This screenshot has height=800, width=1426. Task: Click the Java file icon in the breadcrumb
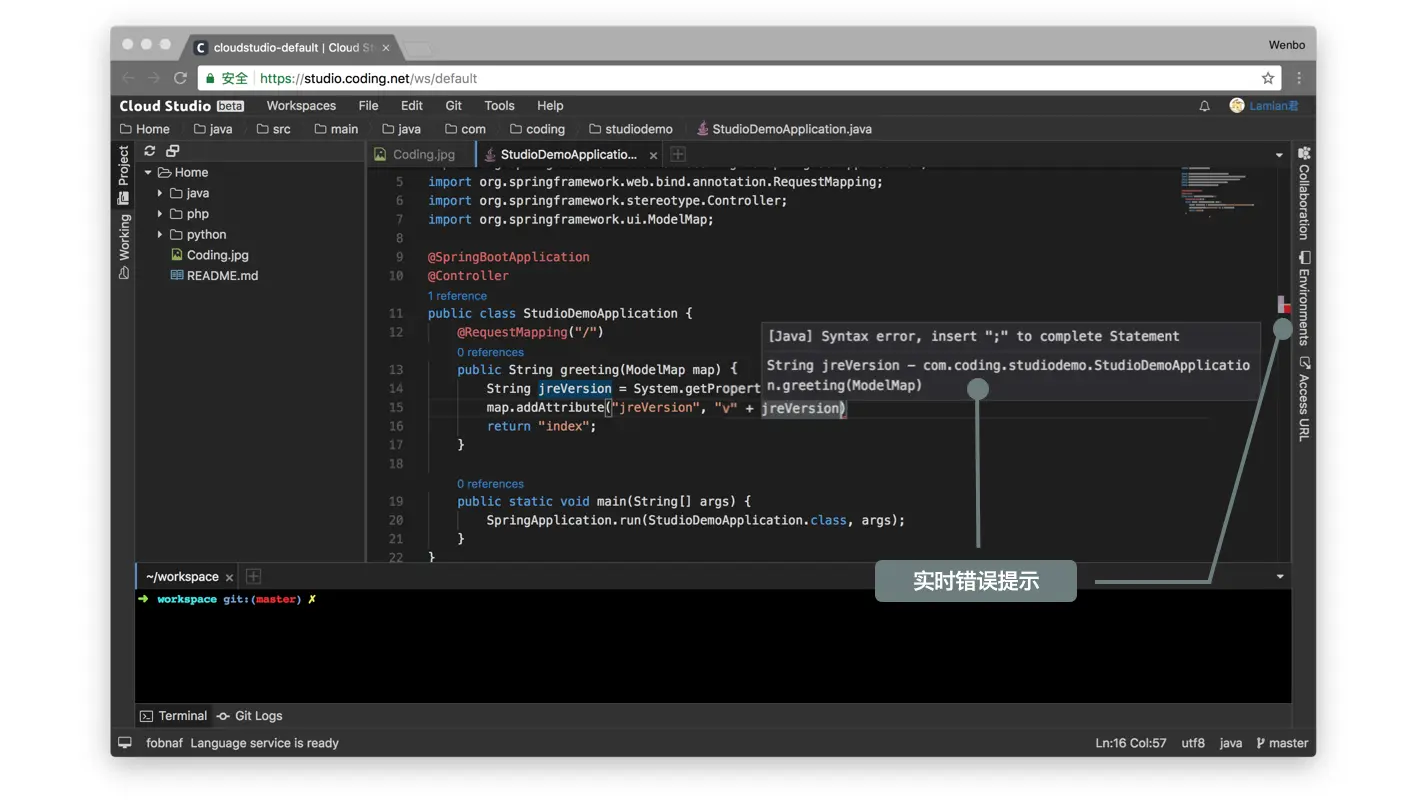tap(702, 129)
